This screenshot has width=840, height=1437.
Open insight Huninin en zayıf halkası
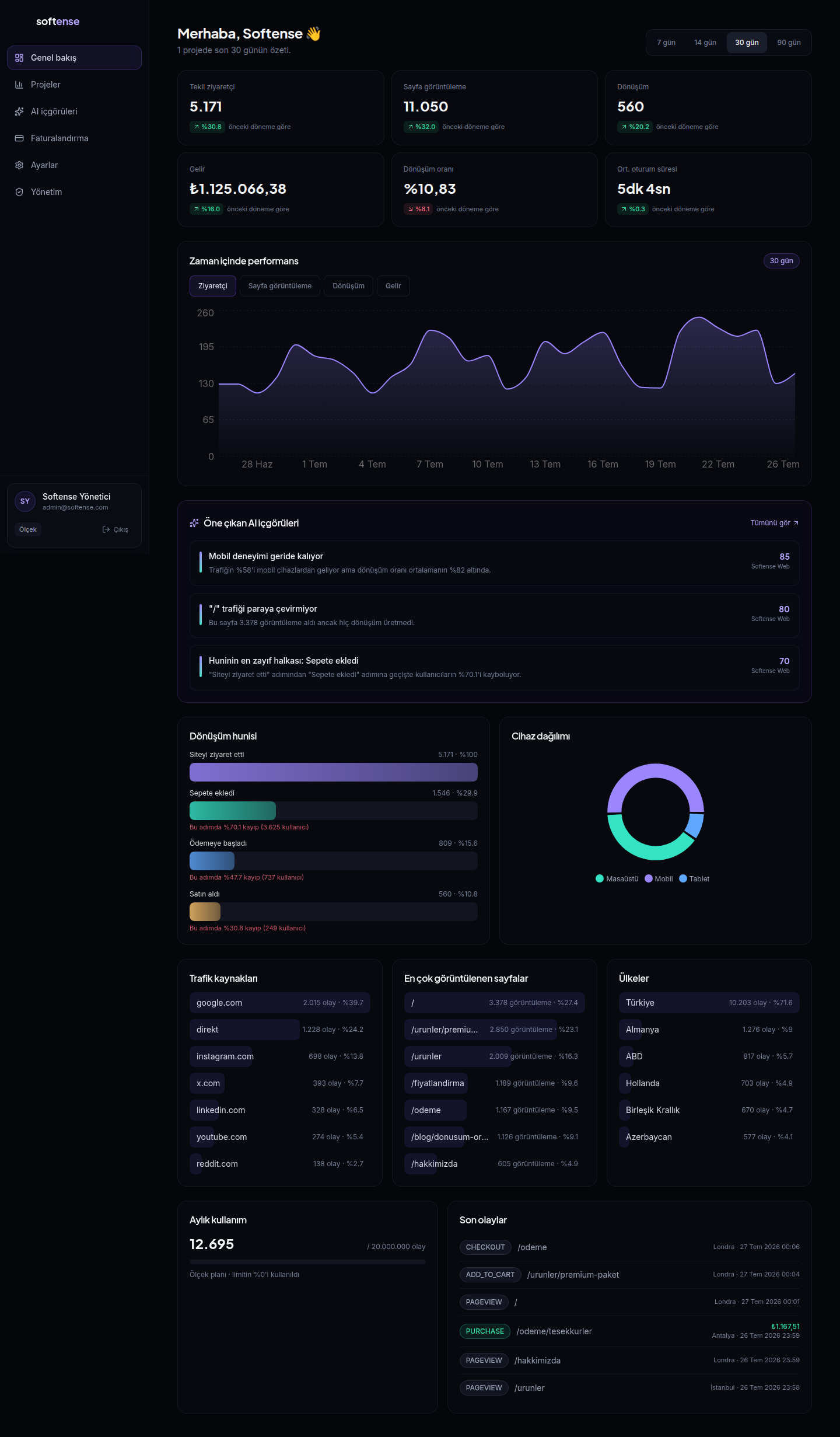tap(494, 668)
